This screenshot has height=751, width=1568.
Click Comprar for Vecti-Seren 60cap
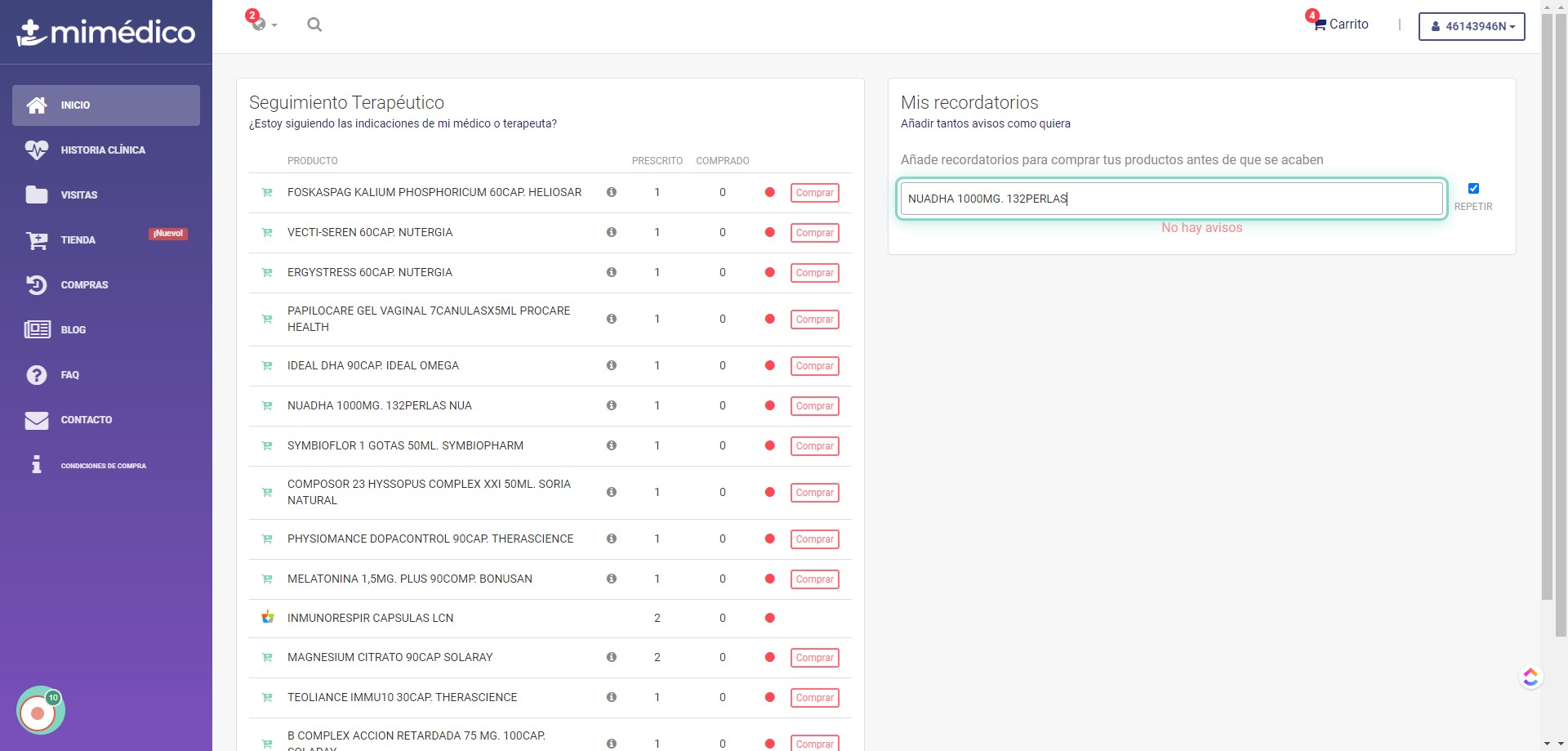814,233
